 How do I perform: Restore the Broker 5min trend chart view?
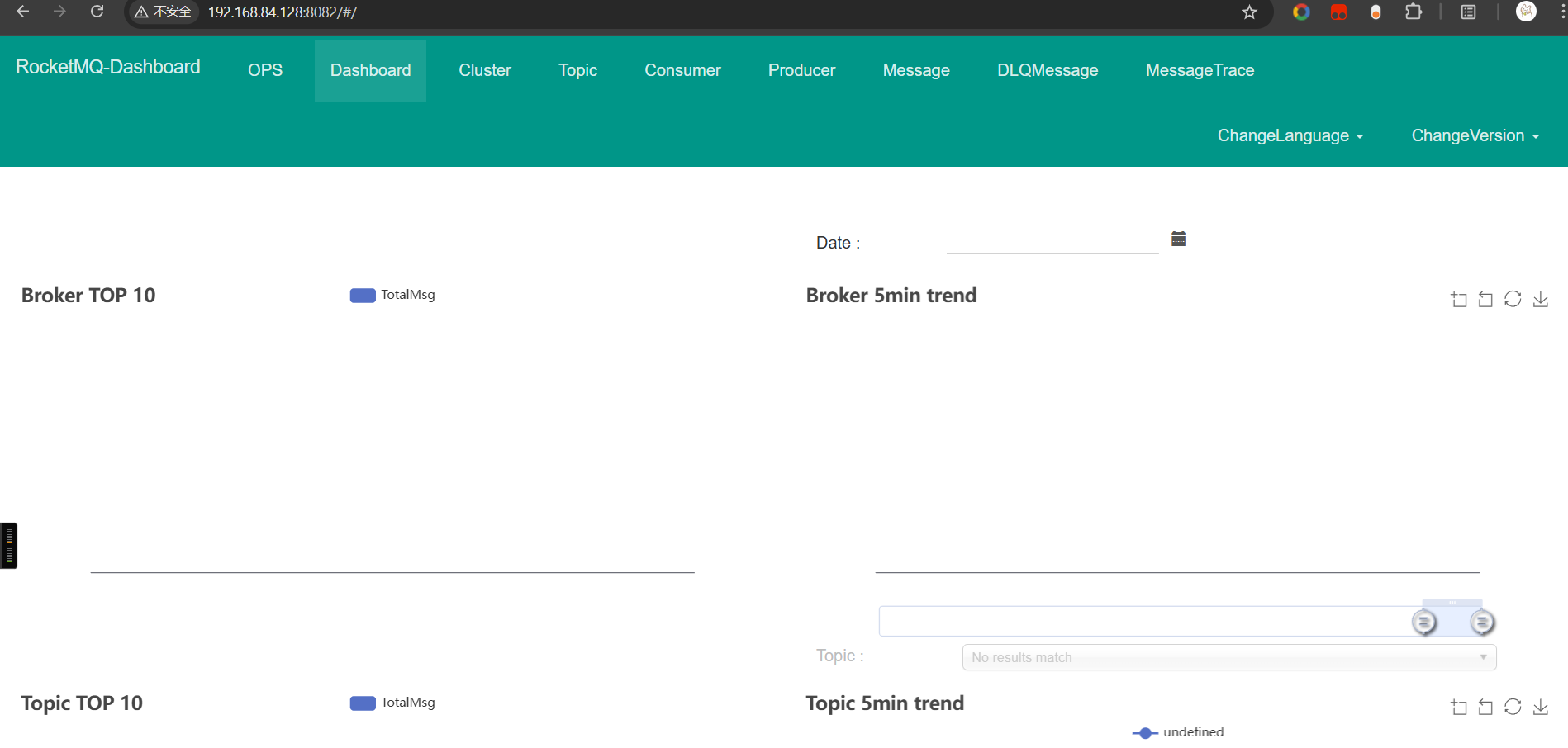[x=1485, y=299]
